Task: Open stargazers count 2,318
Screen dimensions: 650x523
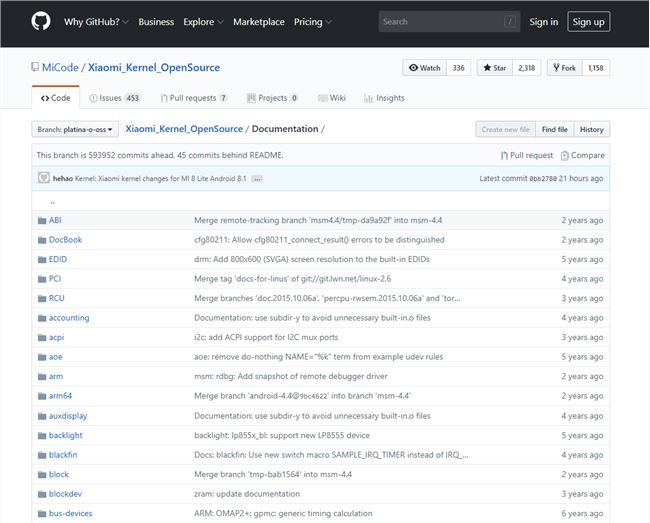Action: click(526, 68)
